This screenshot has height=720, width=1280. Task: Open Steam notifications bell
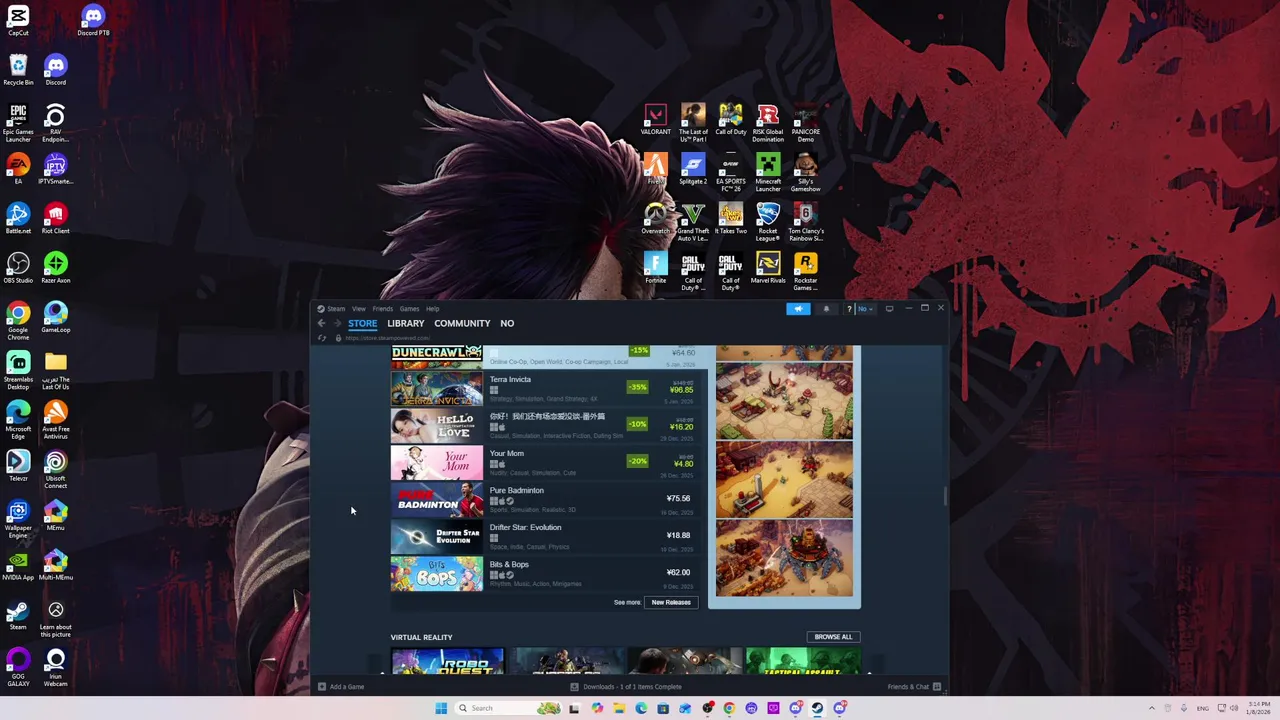point(826,309)
